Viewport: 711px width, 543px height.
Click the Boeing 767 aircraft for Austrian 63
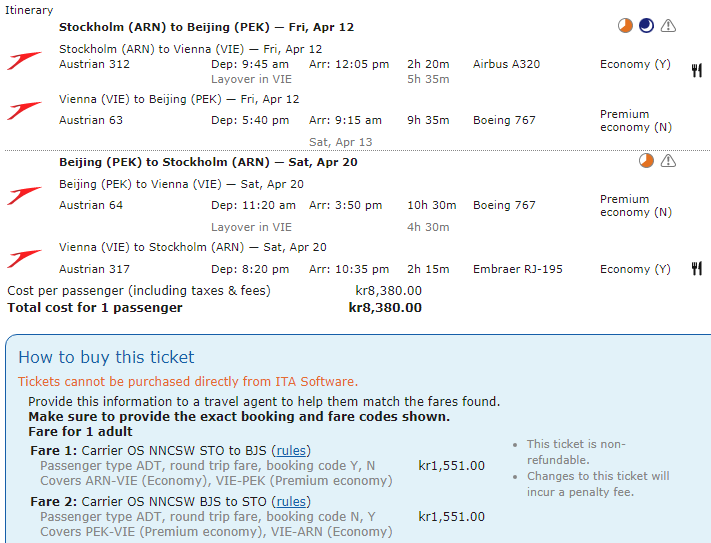[504, 120]
